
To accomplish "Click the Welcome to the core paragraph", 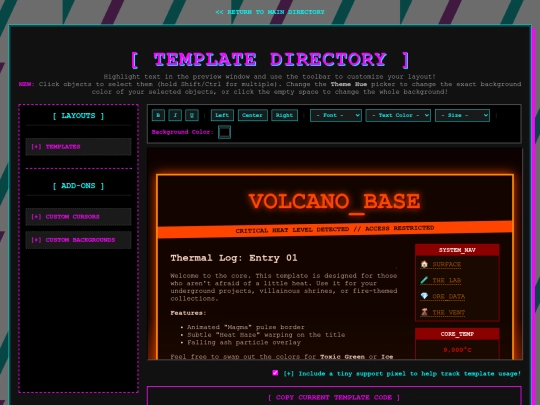I will tap(284, 287).
